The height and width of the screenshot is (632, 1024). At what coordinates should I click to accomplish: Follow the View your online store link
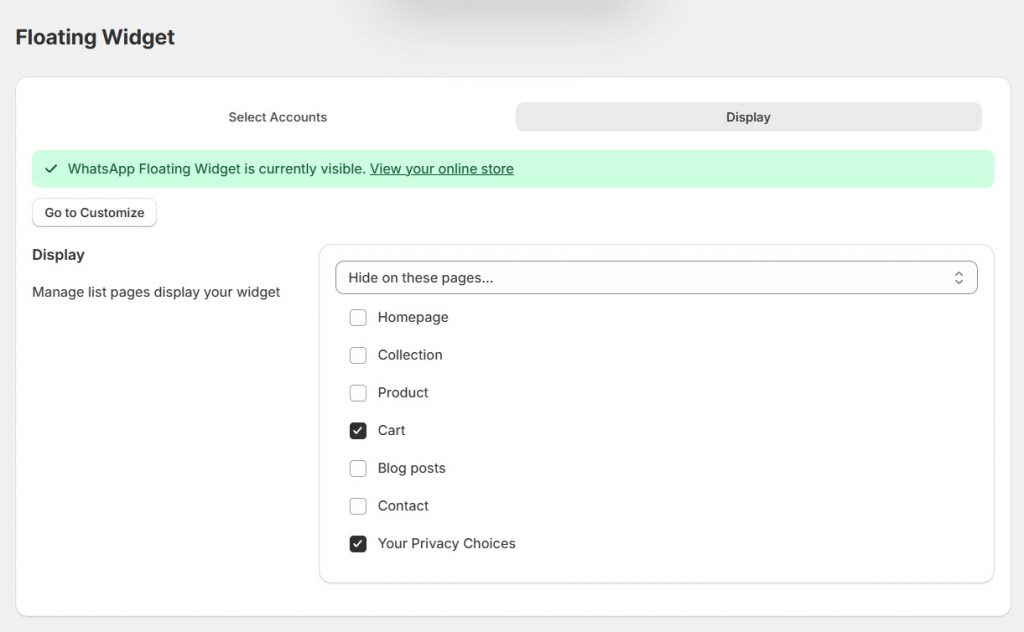point(441,168)
